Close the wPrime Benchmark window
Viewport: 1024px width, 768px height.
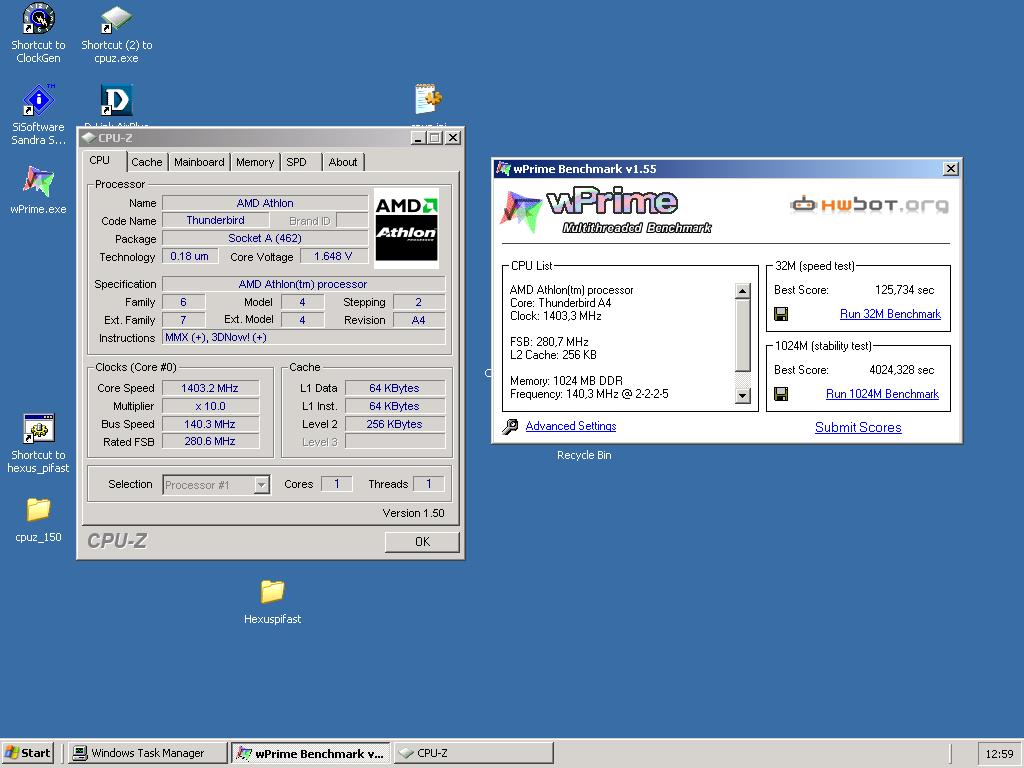951,168
